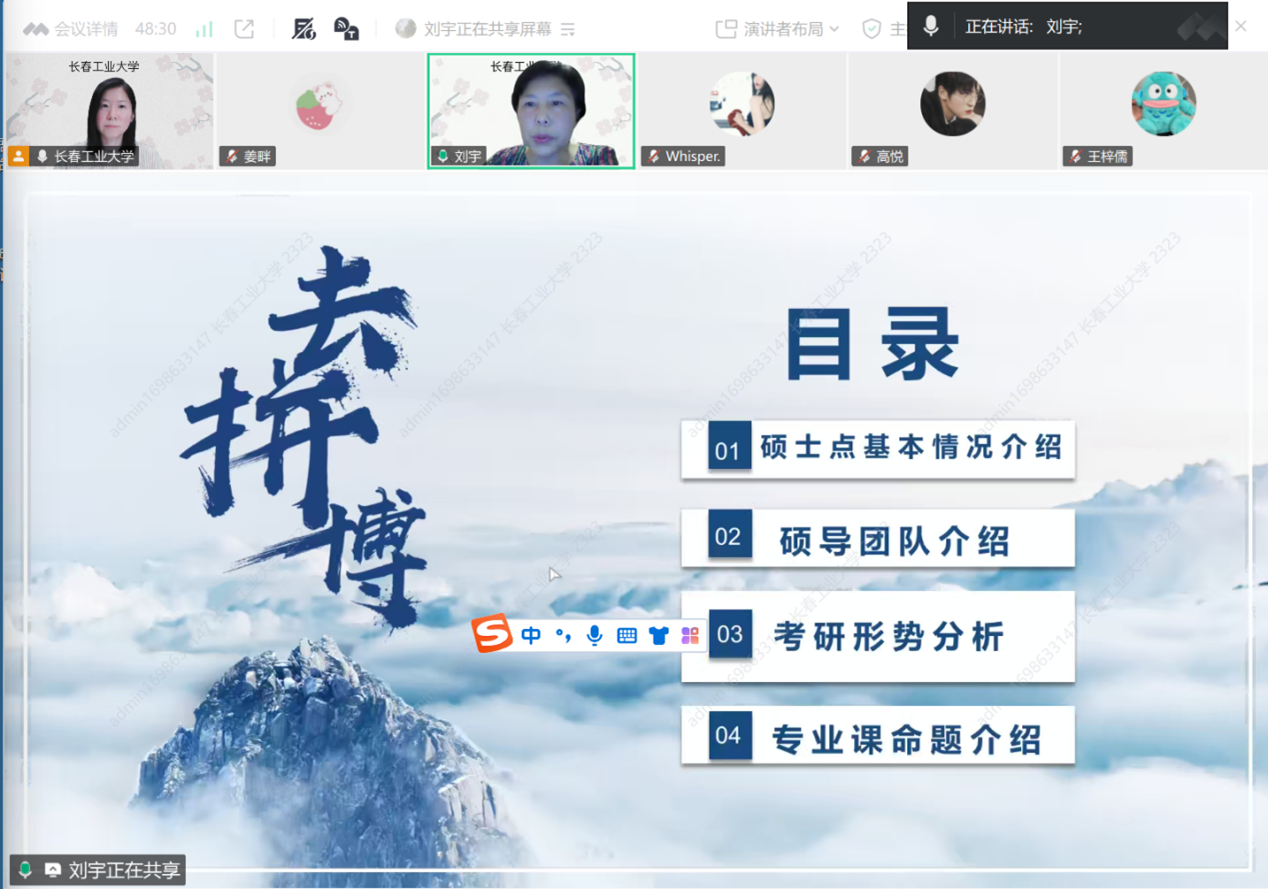Click the meeting security shield icon

[872, 29]
